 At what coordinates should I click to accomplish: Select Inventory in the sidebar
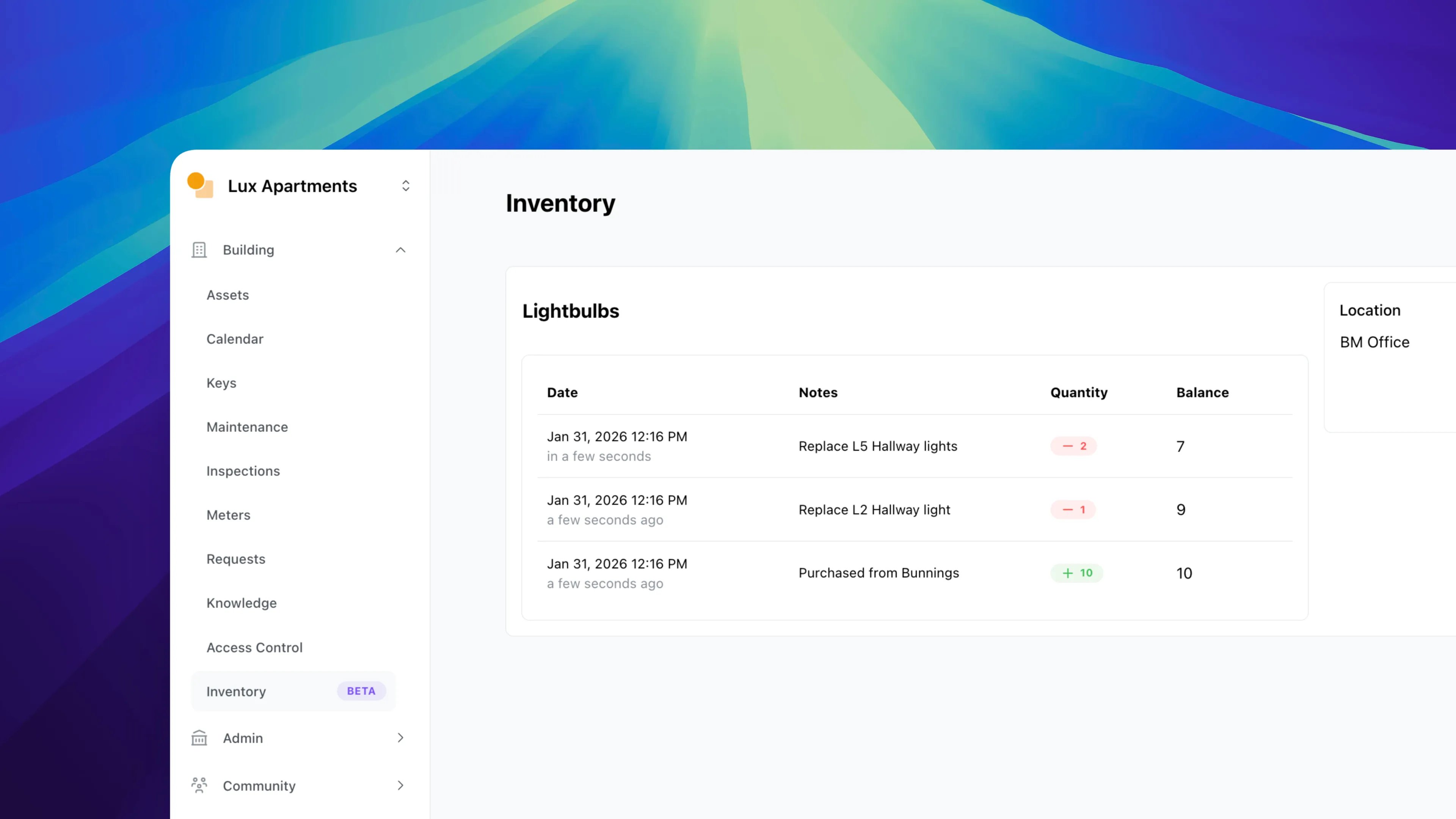[x=236, y=691]
